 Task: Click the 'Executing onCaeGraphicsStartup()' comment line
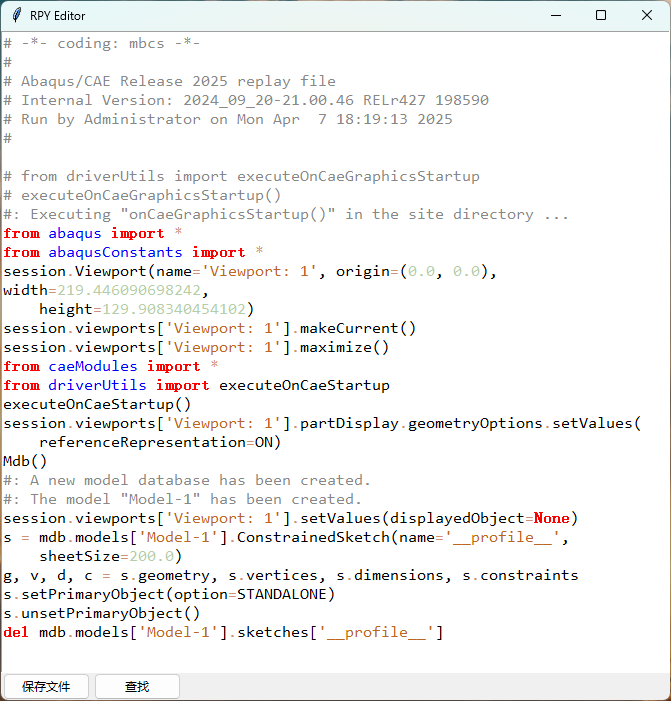click(286, 214)
